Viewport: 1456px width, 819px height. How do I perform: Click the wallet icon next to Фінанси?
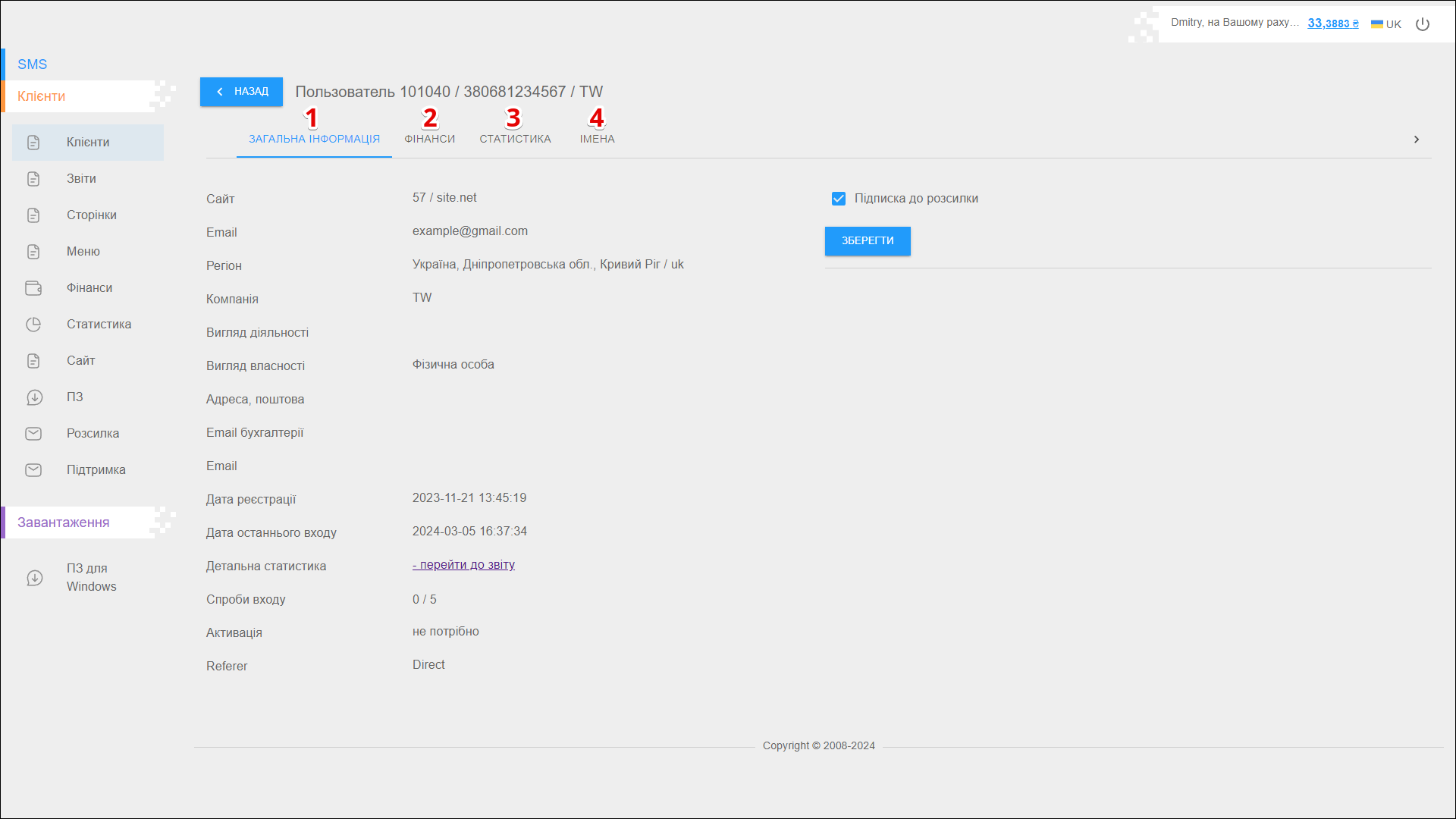33,288
